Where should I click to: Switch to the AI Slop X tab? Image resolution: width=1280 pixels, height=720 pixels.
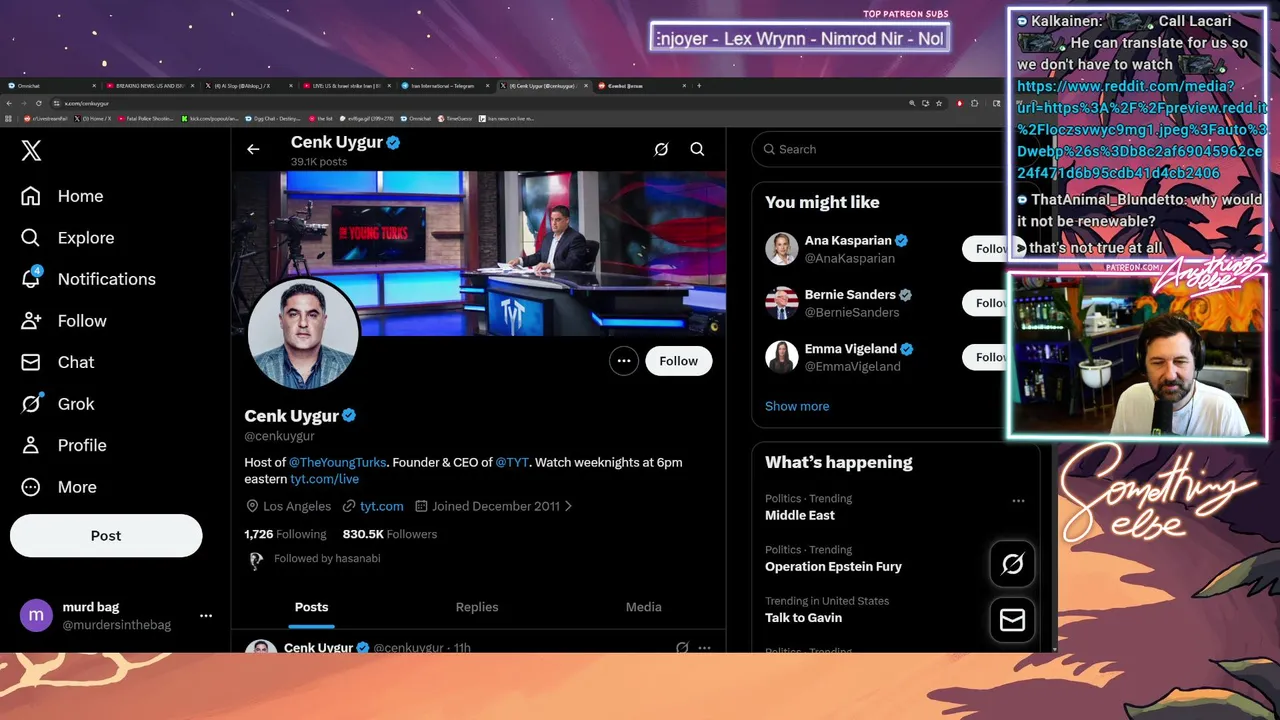click(248, 86)
